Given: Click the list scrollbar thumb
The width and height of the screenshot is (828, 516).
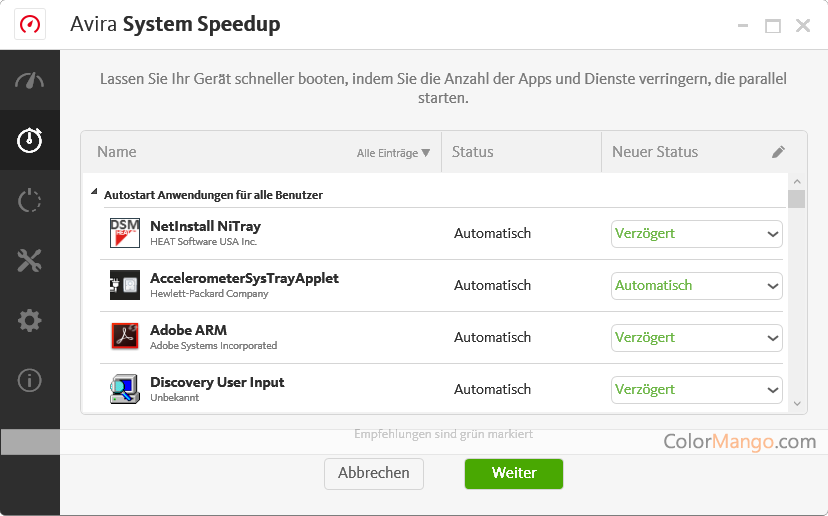Looking at the screenshot, I should (x=796, y=199).
